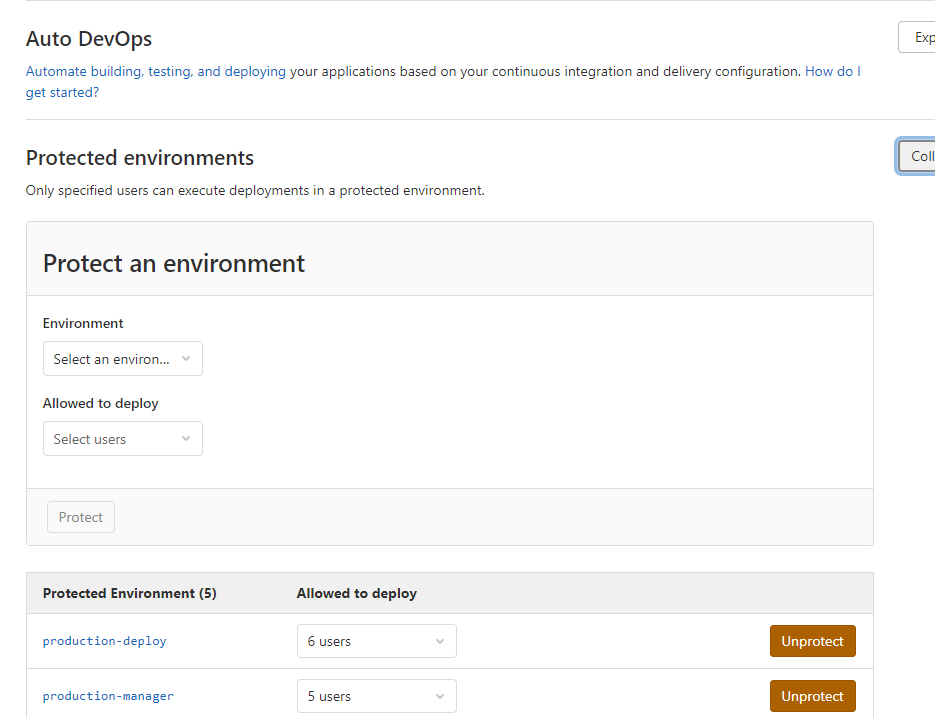Image resolution: width=935 pixels, height=718 pixels.
Task: Unprotect the production-manager environment
Action: [812, 696]
